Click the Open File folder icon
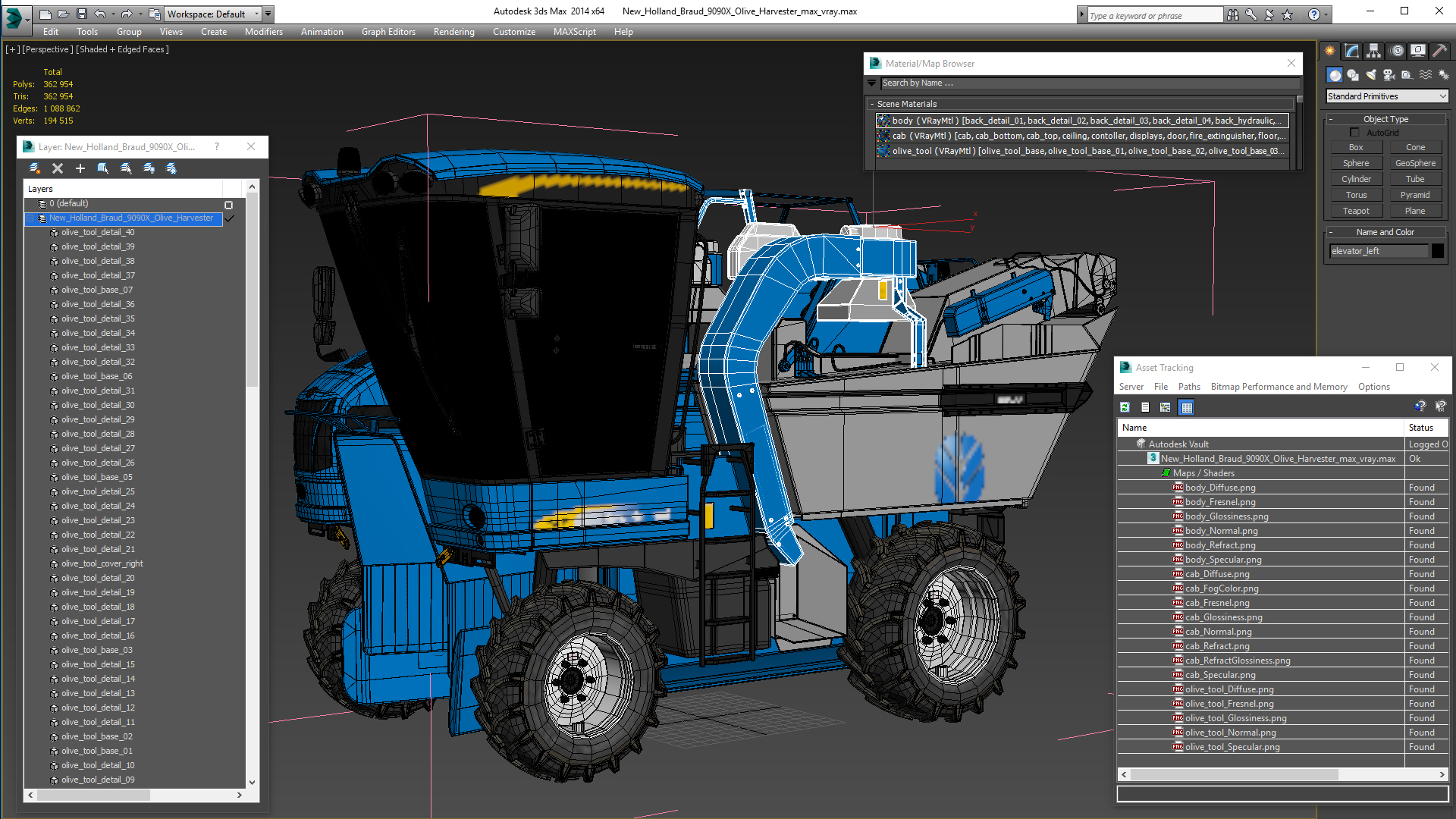Viewport: 1456px width, 819px height. (64, 14)
